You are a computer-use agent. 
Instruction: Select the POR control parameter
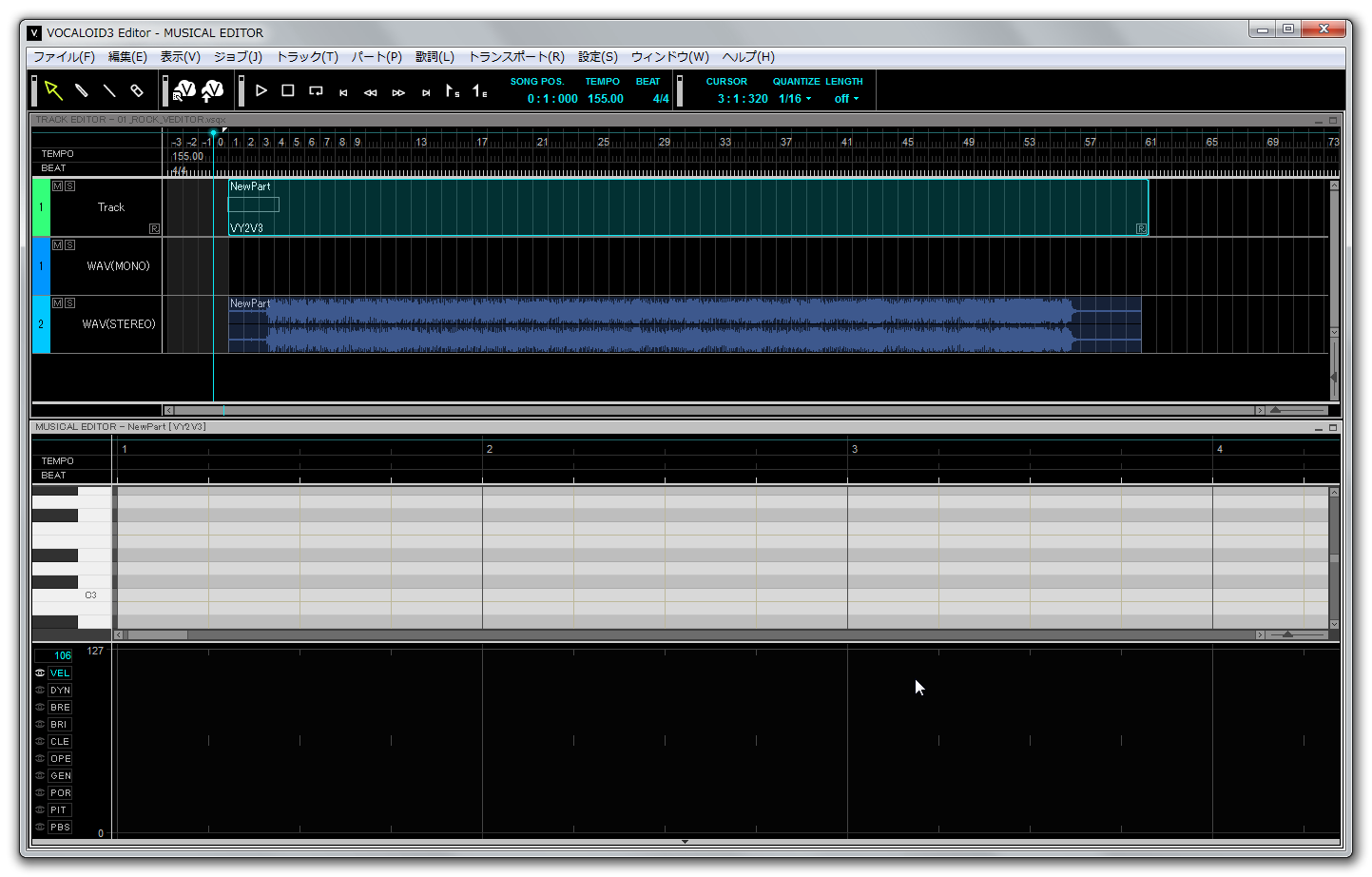coord(60,792)
